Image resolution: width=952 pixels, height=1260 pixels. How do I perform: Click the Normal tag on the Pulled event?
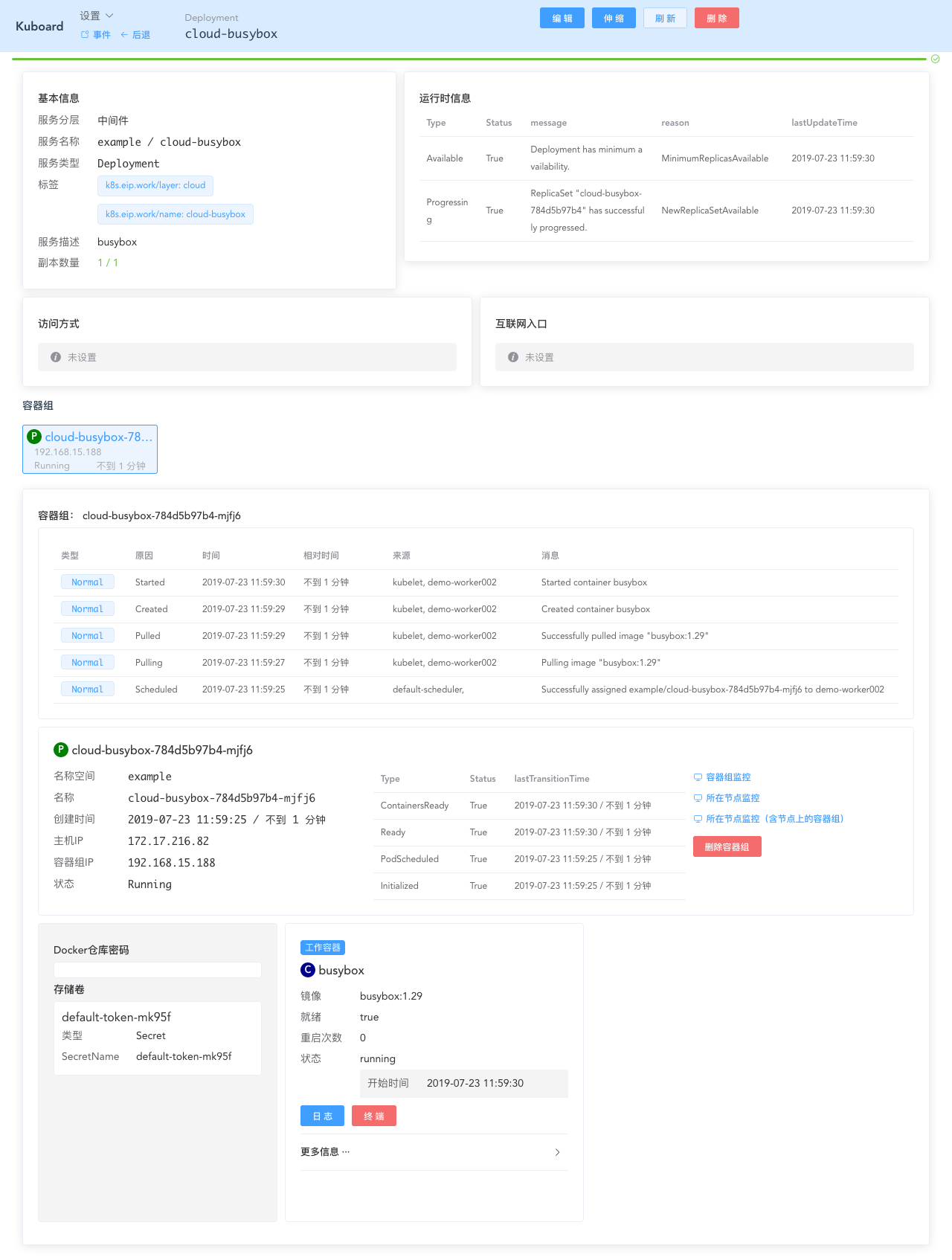pyautogui.click(x=88, y=636)
